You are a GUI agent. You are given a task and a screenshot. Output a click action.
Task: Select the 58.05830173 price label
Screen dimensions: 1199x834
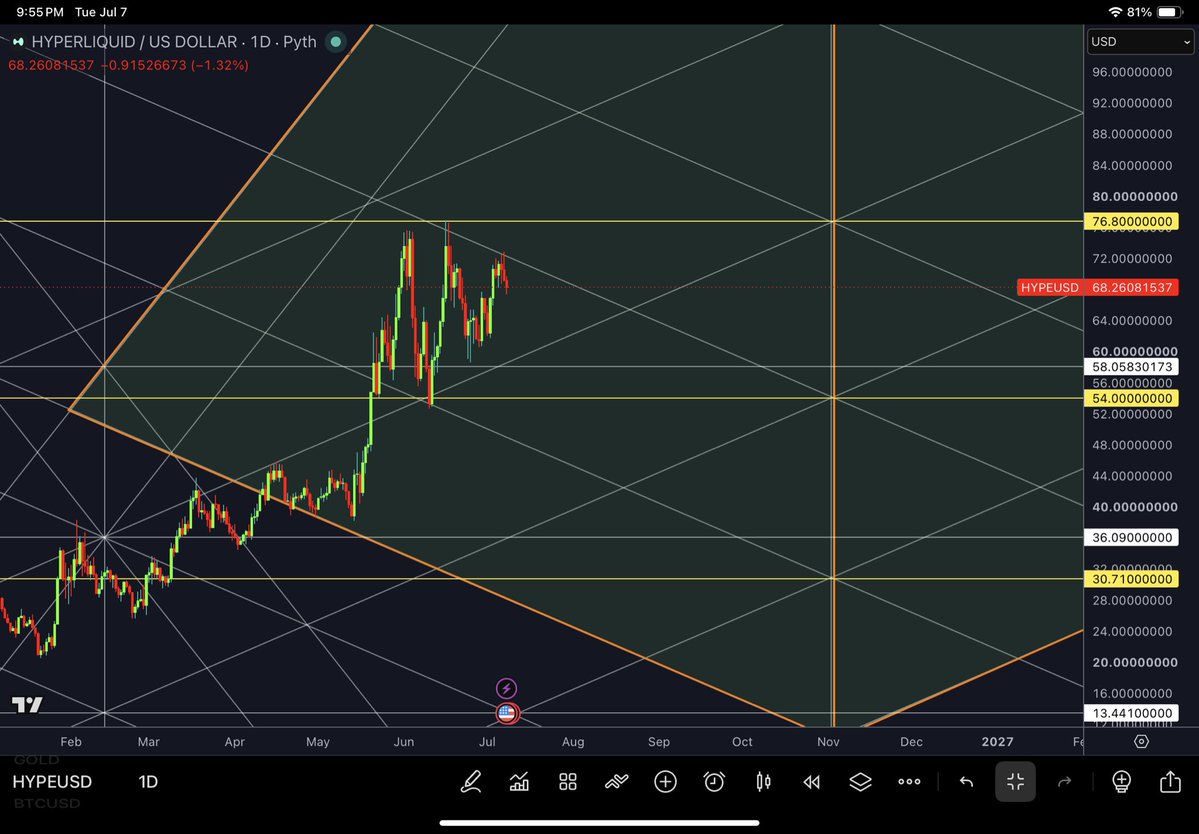[x=1132, y=367]
